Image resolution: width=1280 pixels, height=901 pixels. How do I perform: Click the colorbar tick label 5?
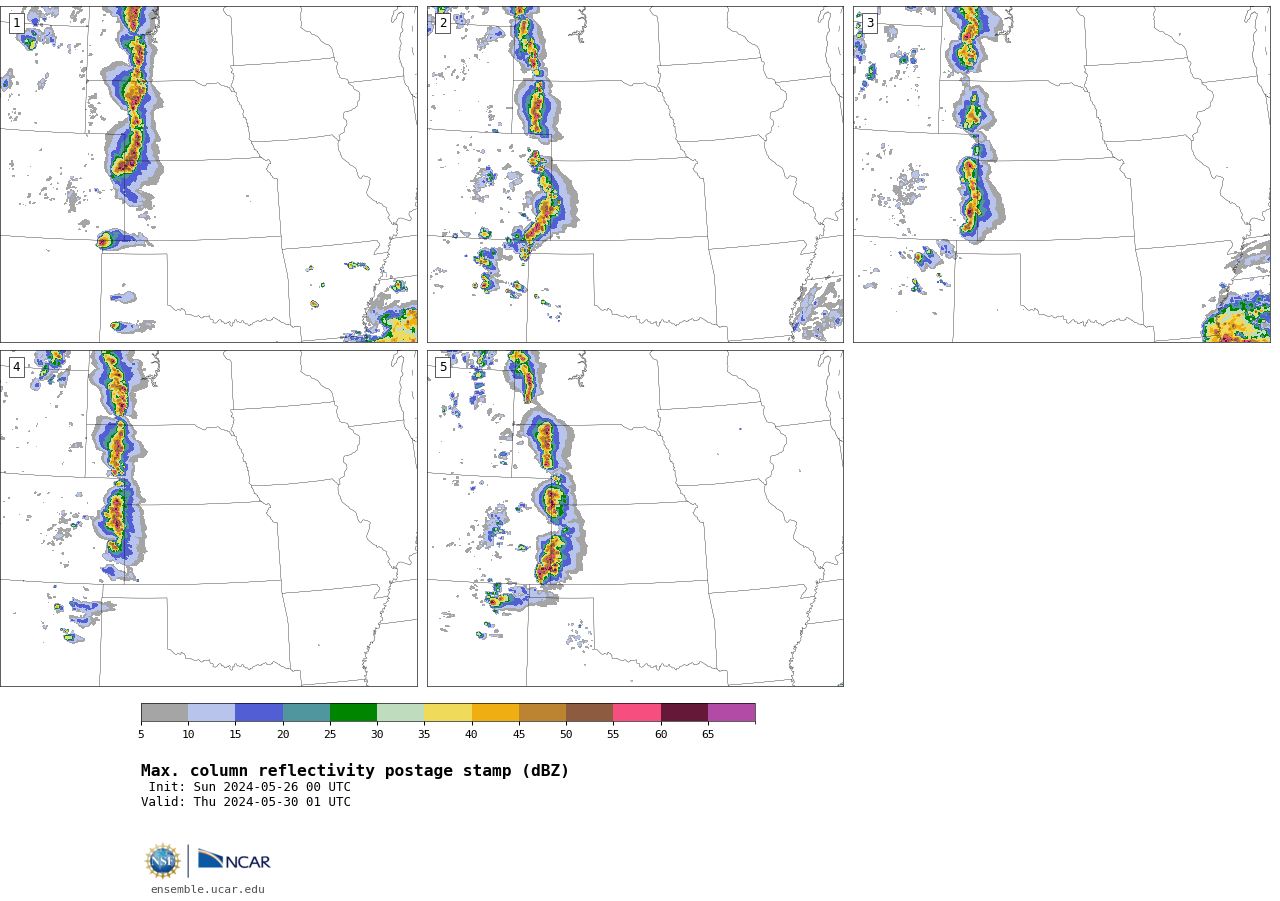click(141, 735)
